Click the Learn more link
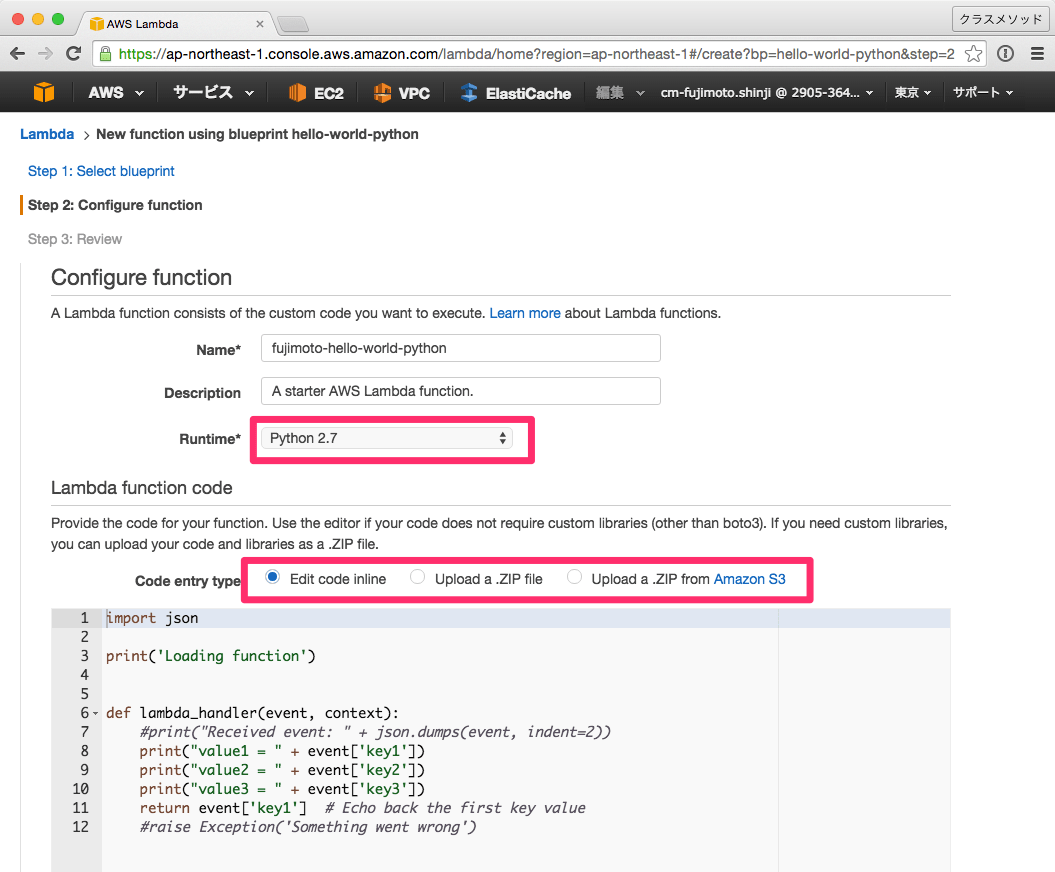 (x=525, y=313)
